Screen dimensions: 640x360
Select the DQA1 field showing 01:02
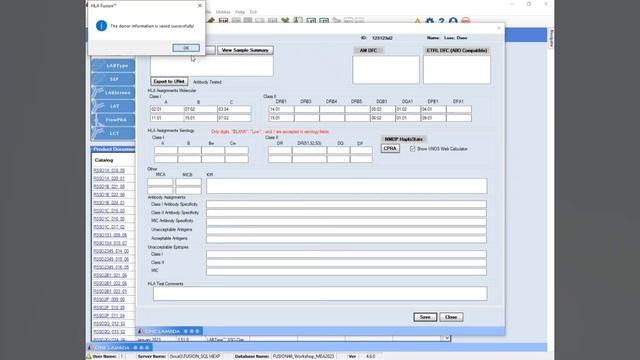408,109
